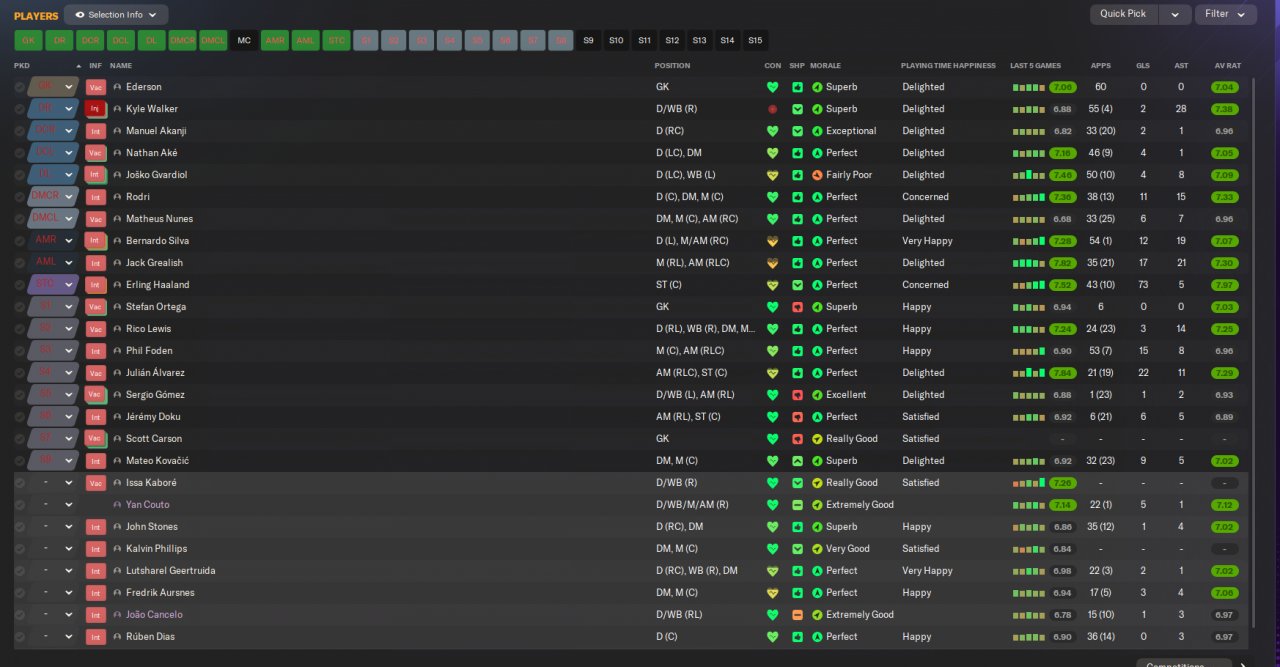Click Kyle Walker's red injured condition icon
Screen dimensions: 1280x667
(x=772, y=109)
